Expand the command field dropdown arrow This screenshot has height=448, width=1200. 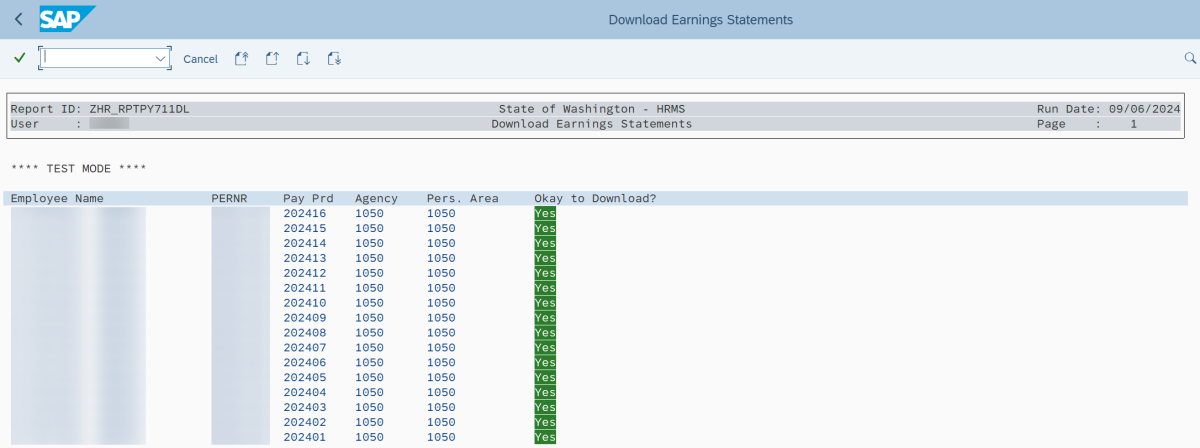(x=160, y=59)
